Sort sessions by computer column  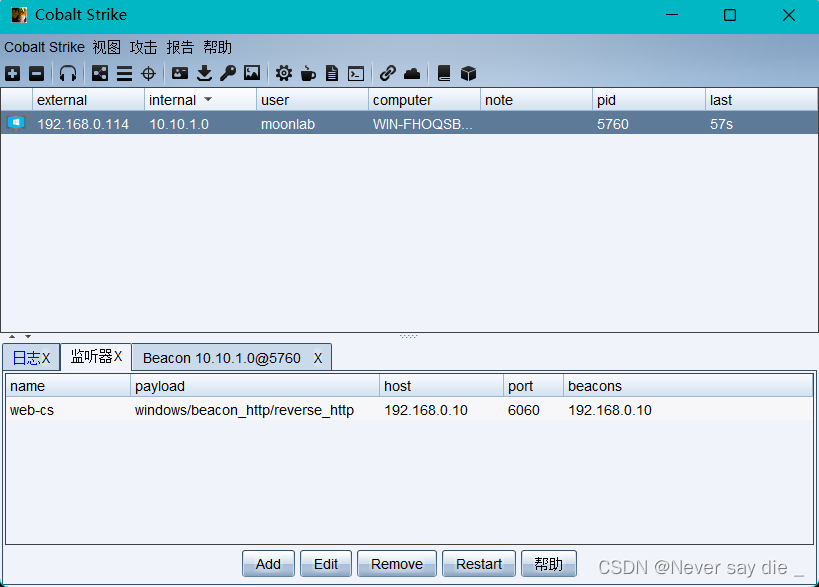424,100
